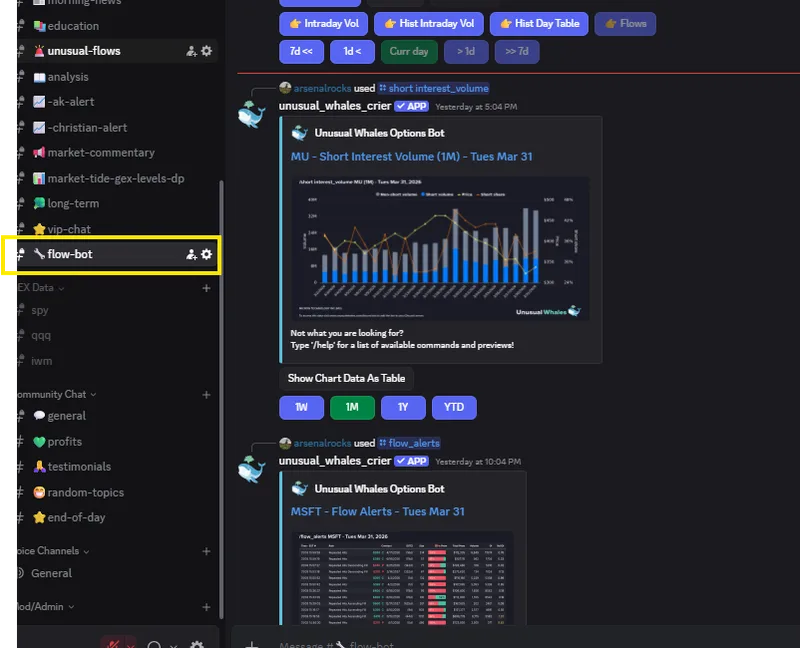Image resolution: width=800 pixels, height=648 pixels.
Task: Open whale avatar on 5:04 PM message
Action: click(x=252, y=114)
